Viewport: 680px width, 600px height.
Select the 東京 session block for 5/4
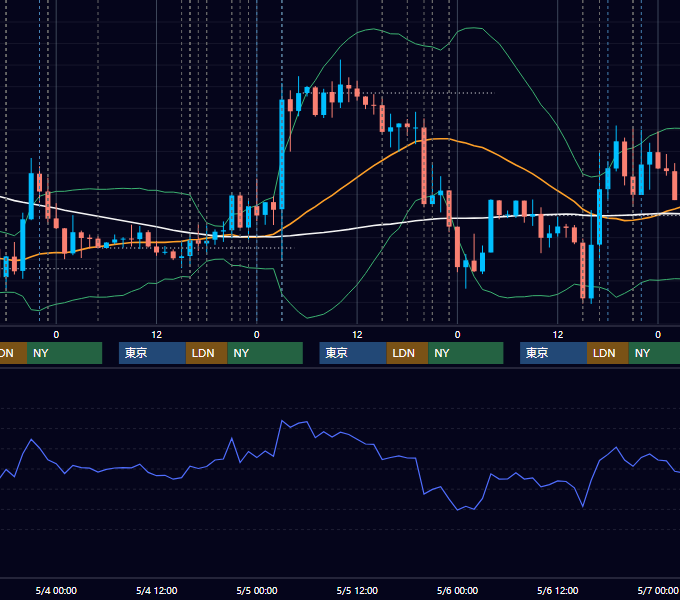[152, 353]
